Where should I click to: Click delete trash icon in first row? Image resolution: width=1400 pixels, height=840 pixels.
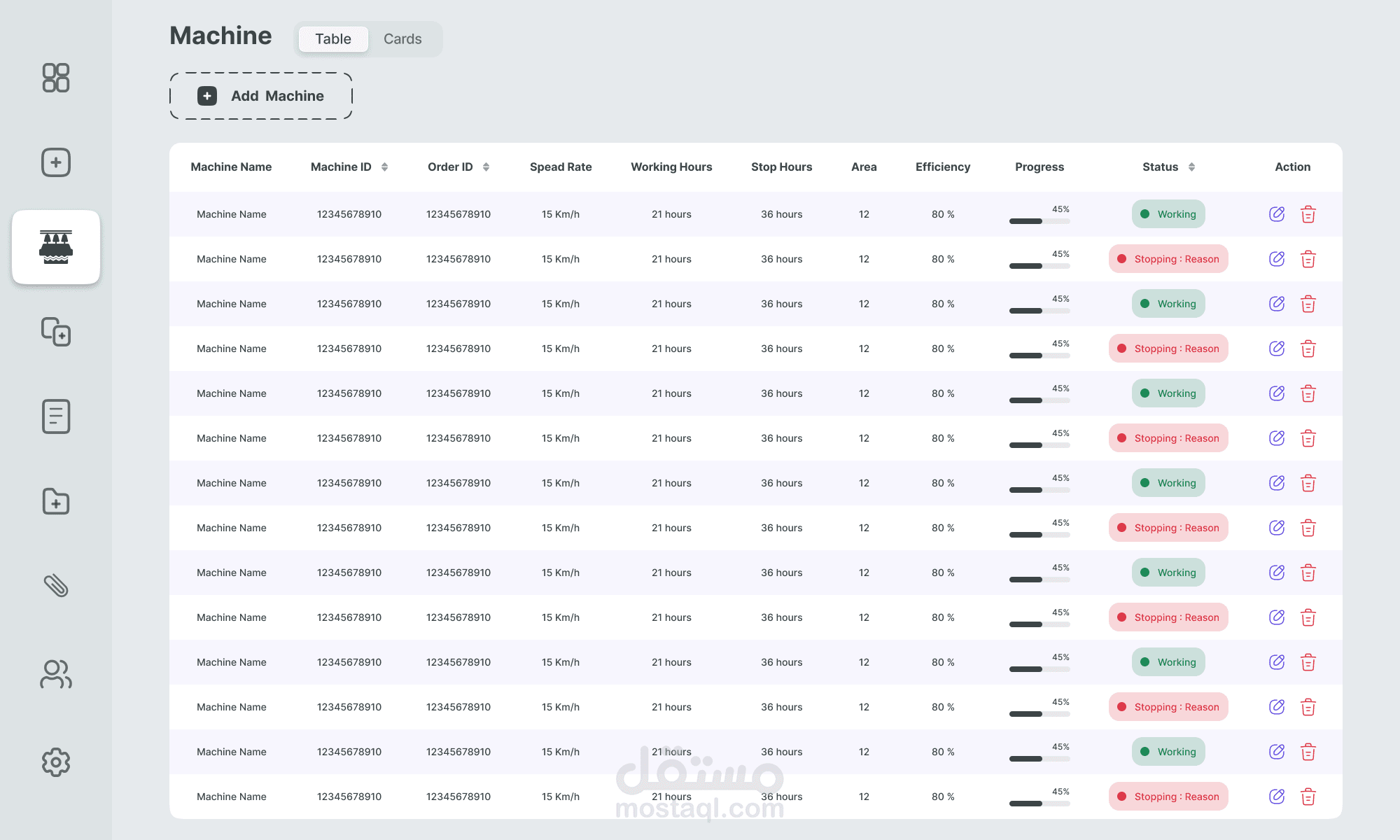point(1308,214)
